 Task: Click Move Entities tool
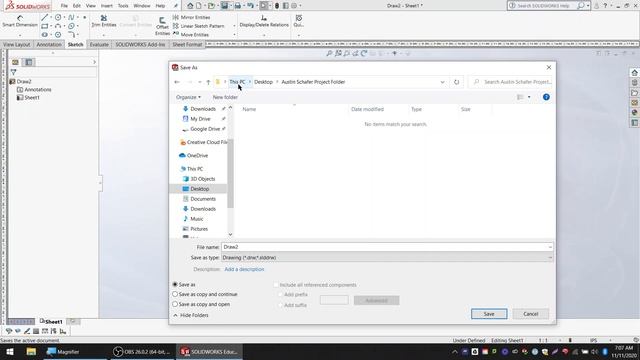pyautogui.click(x=191, y=34)
